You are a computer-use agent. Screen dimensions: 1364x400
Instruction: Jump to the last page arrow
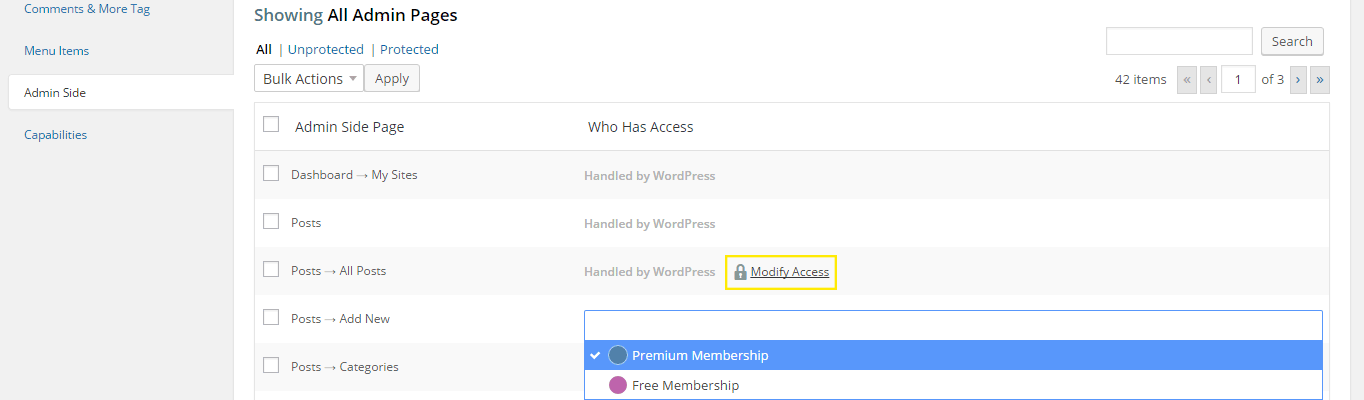(x=1320, y=79)
